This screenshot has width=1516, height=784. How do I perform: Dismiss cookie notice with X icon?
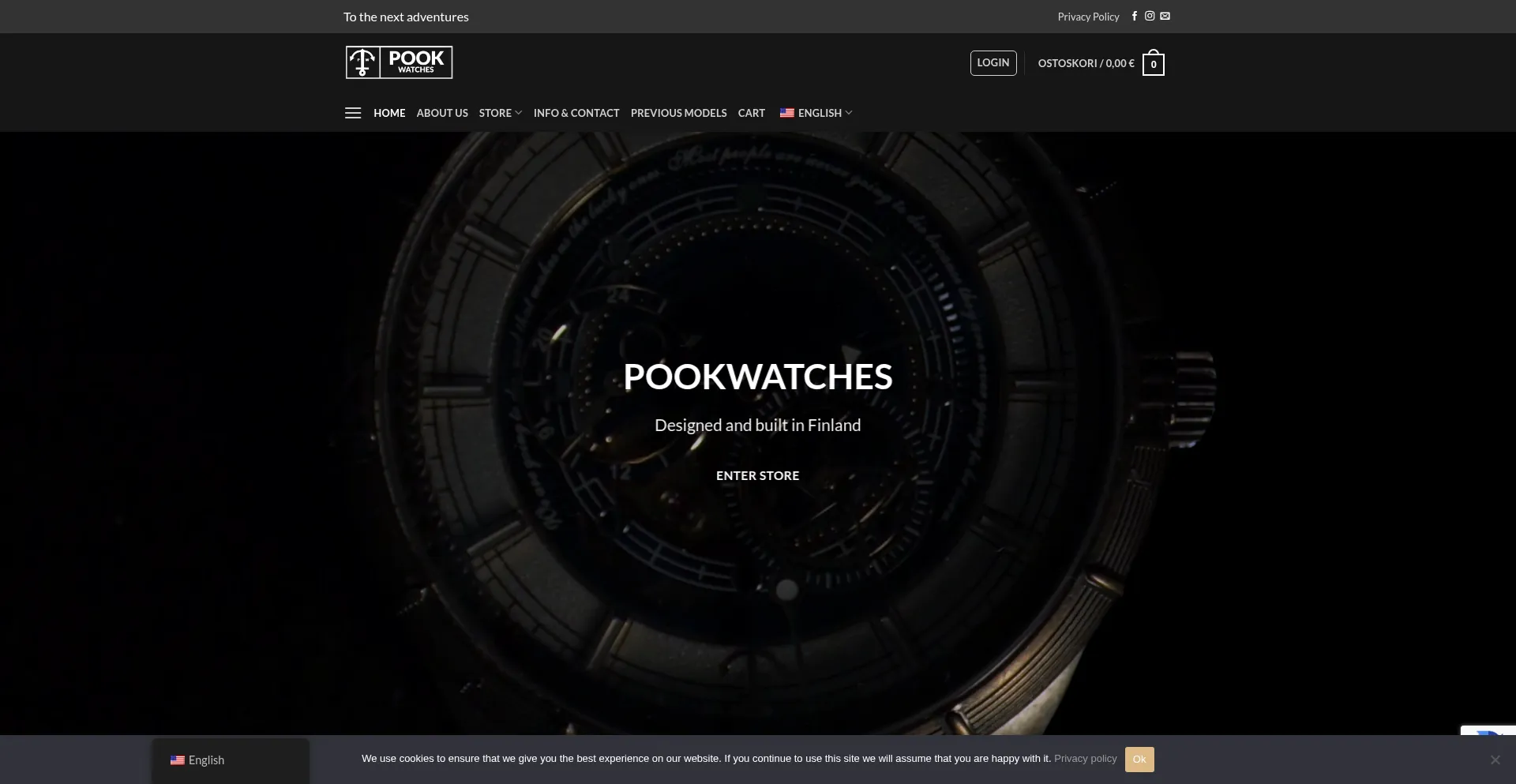(x=1495, y=760)
